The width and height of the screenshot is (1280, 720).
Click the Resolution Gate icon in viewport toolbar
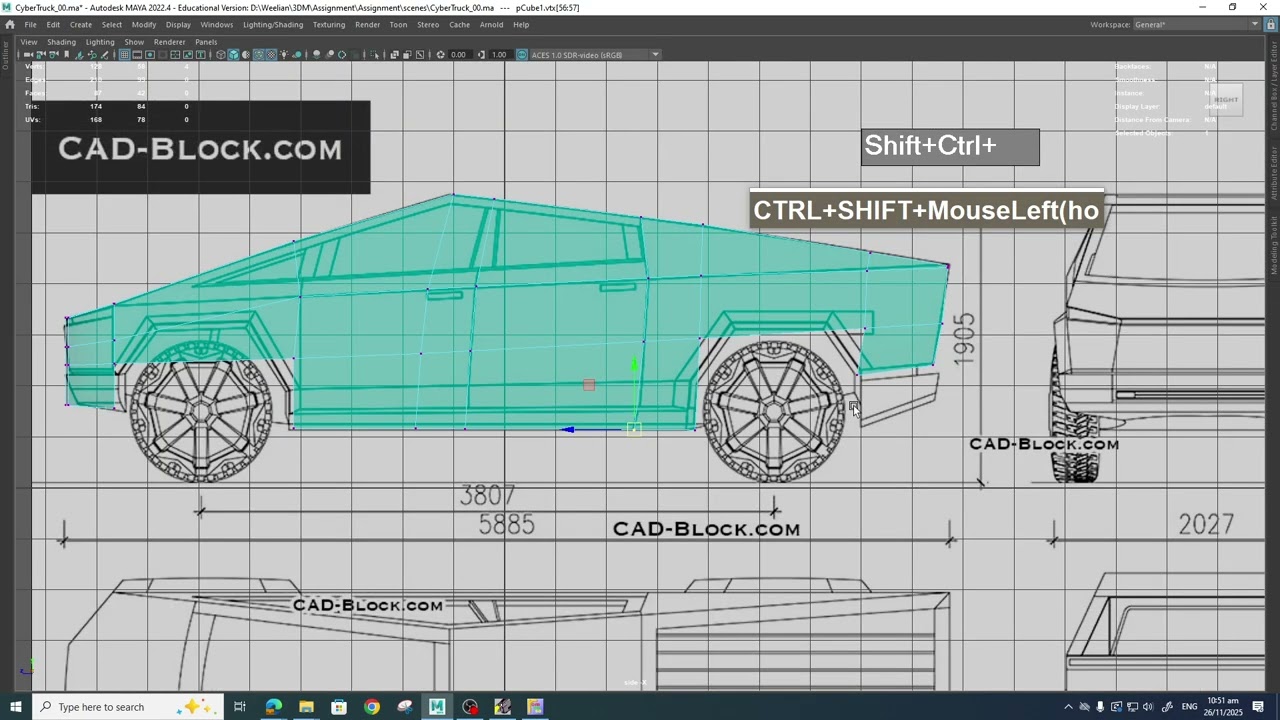click(150, 54)
